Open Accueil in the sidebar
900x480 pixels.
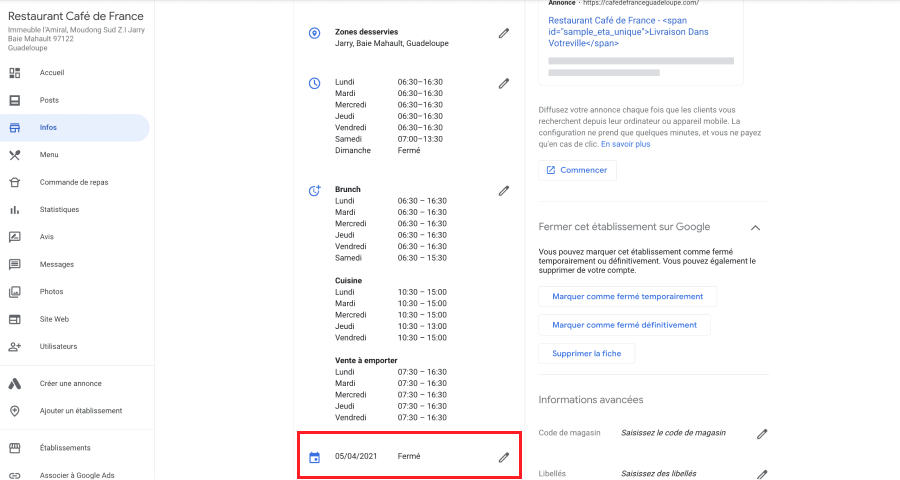pyautogui.click(x=52, y=73)
